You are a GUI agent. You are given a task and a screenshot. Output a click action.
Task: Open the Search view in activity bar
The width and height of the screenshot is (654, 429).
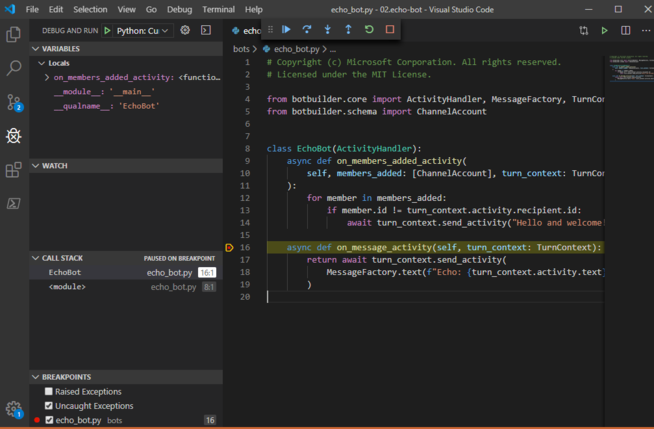pos(14,68)
